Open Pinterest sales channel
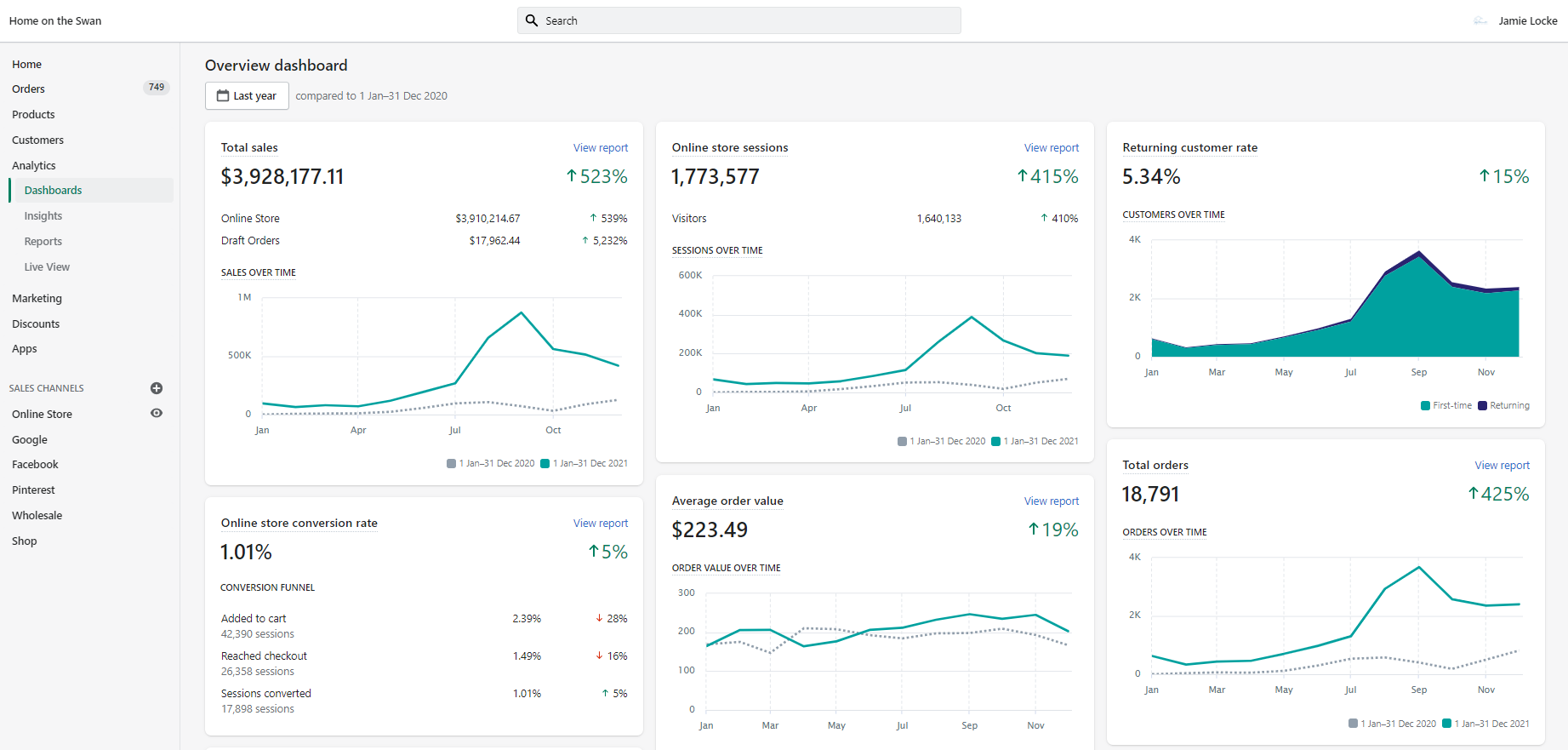This screenshot has width=1568, height=750. click(x=33, y=490)
